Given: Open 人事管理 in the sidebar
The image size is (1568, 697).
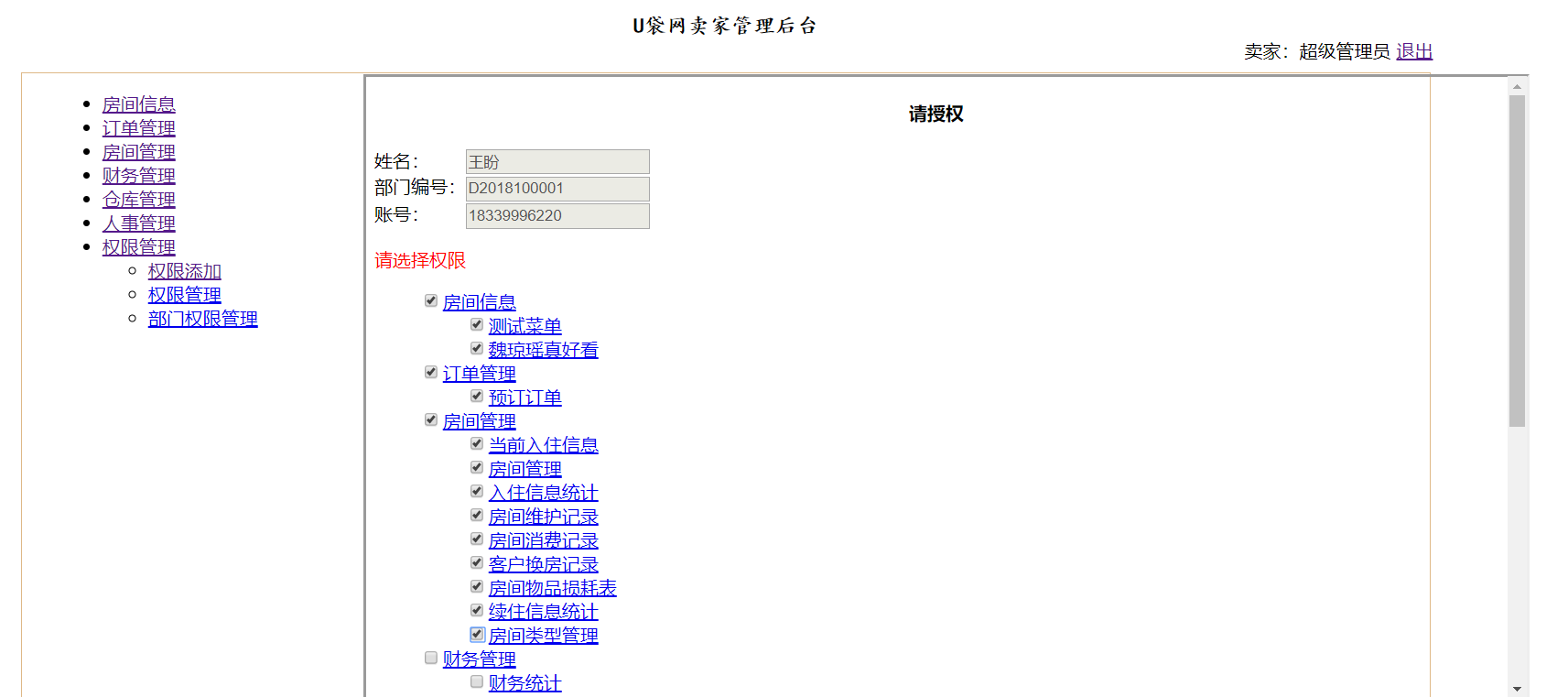Looking at the screenshot, I should coord(138,223).
